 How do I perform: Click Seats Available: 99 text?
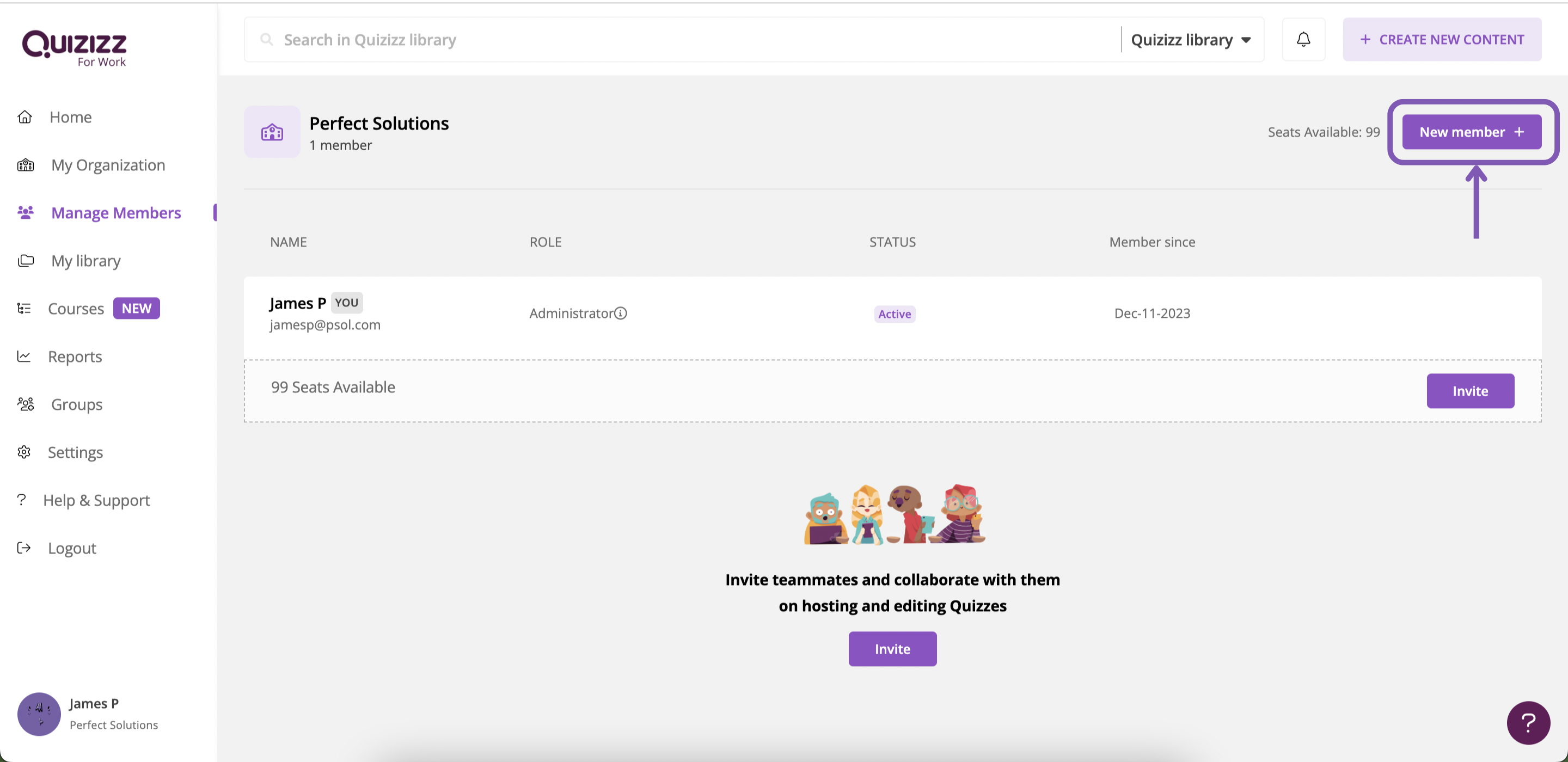coord(1324,132)
